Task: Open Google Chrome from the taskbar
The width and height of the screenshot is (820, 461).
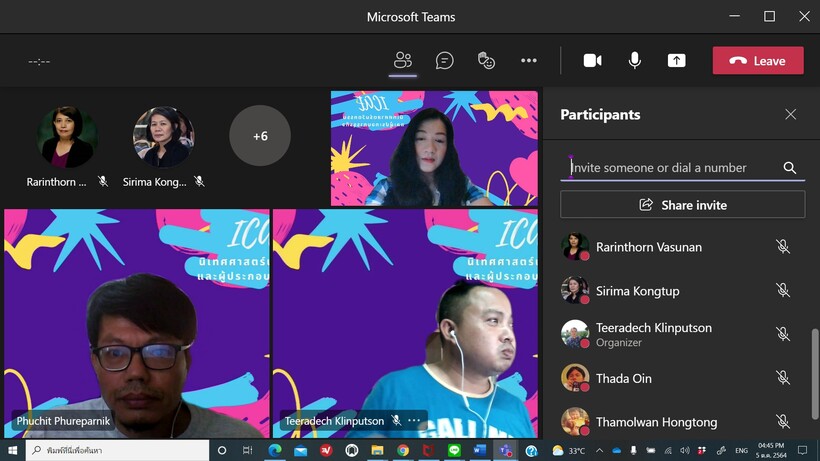Action: [403, 451]
